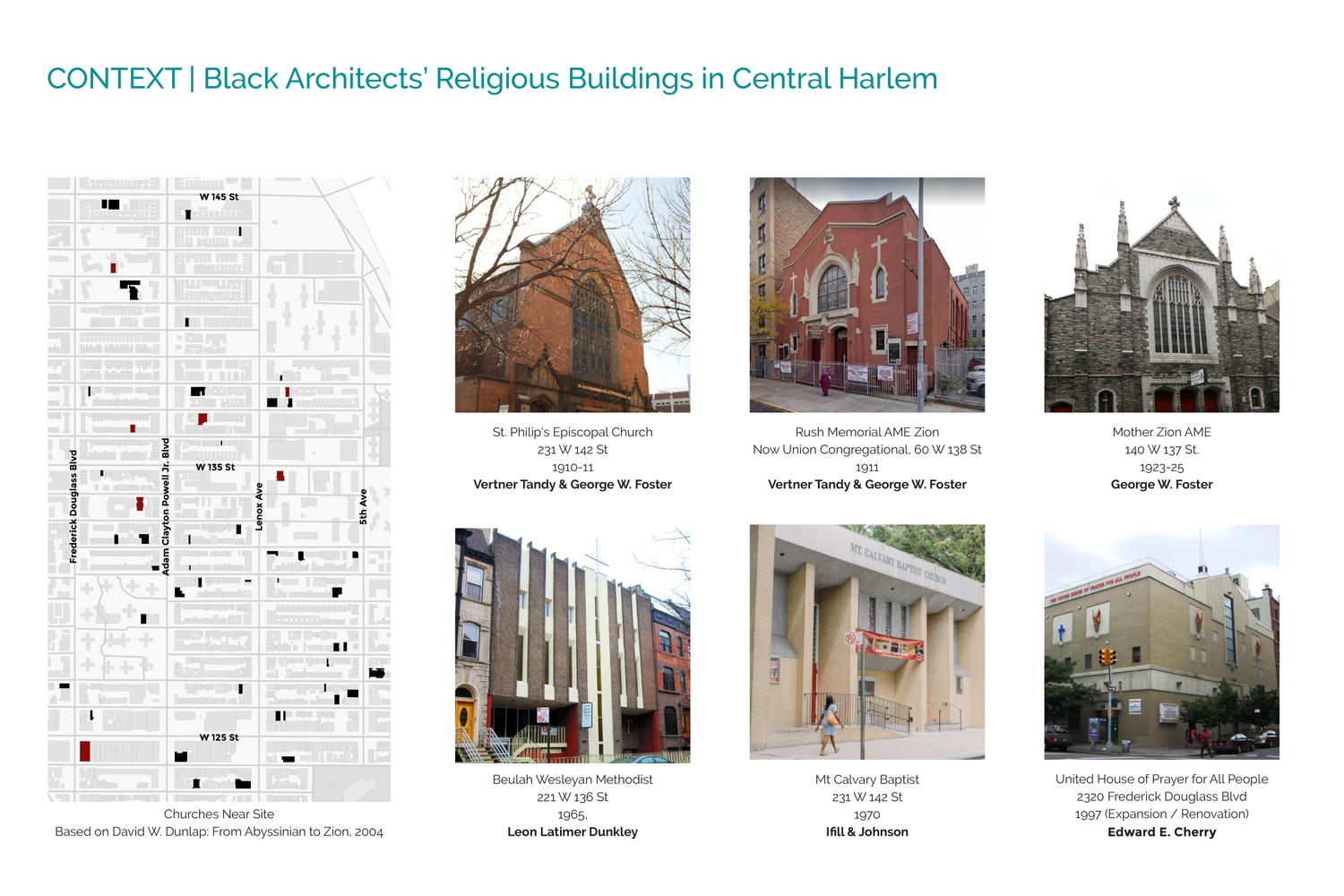Viewport: 1344px width, 896px height.
Task: Click the Beulah Wesleyan Methodist photo
Action: [573, 645]
